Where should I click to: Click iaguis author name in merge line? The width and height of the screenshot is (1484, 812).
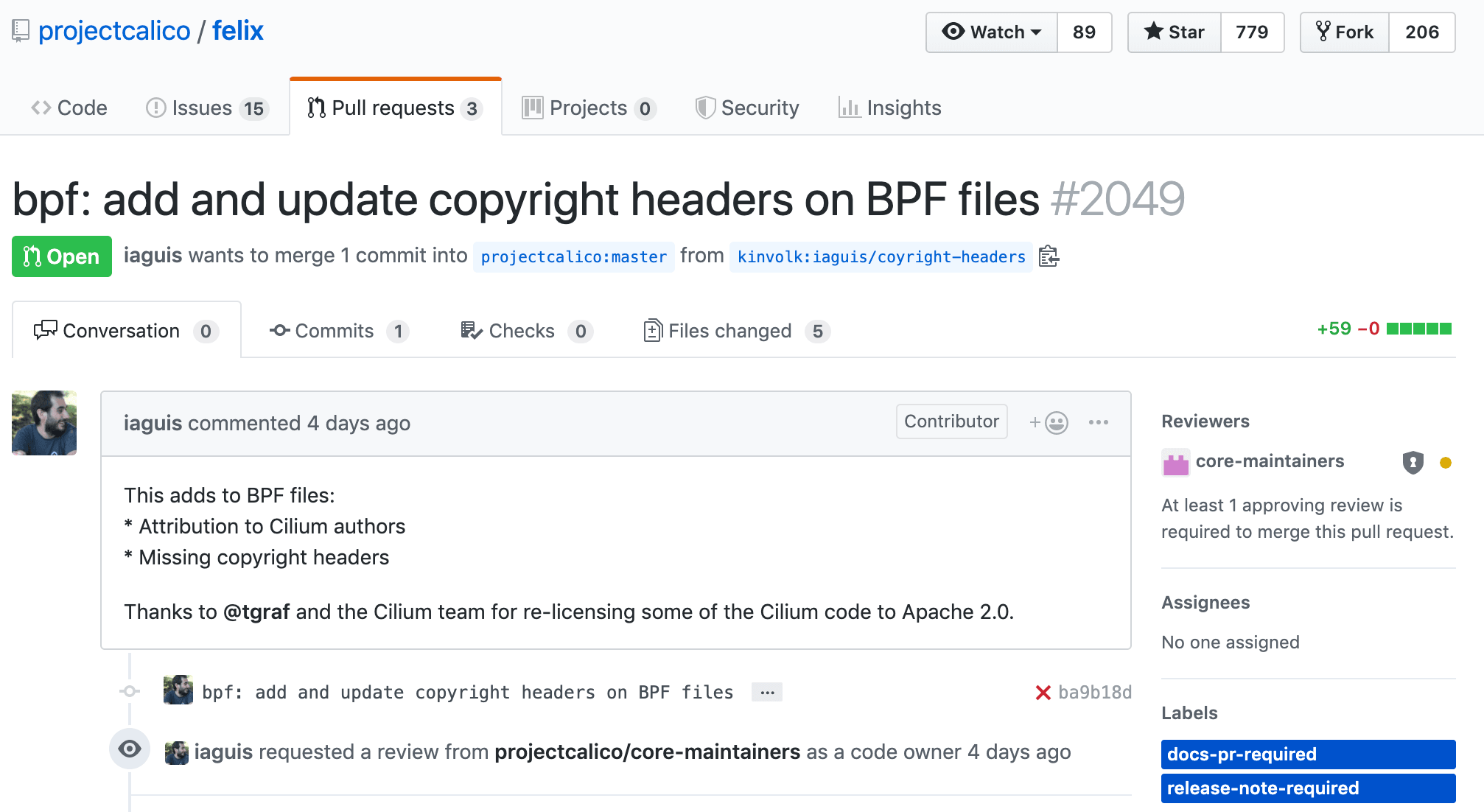[x=153, y=256]
